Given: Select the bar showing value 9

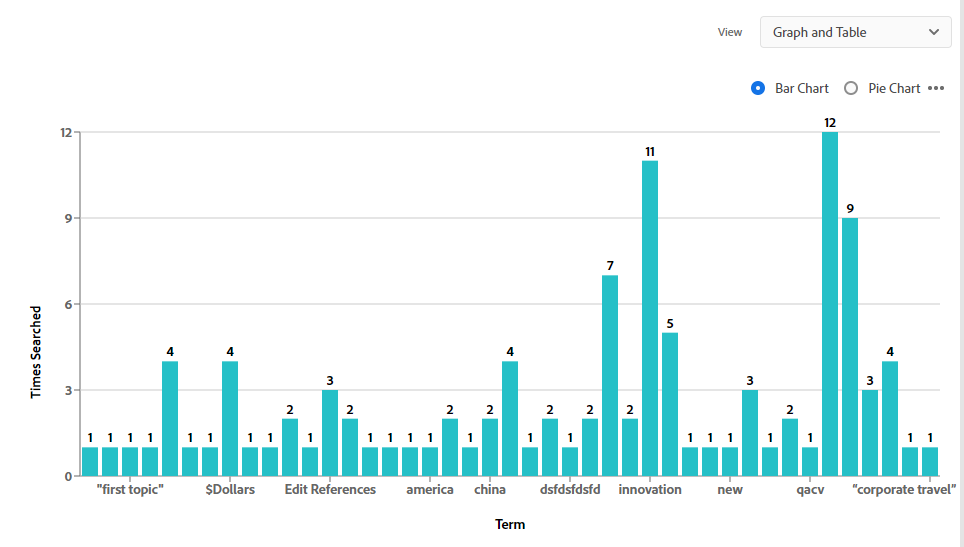Looking at the screenshot, I should (850, 347).
